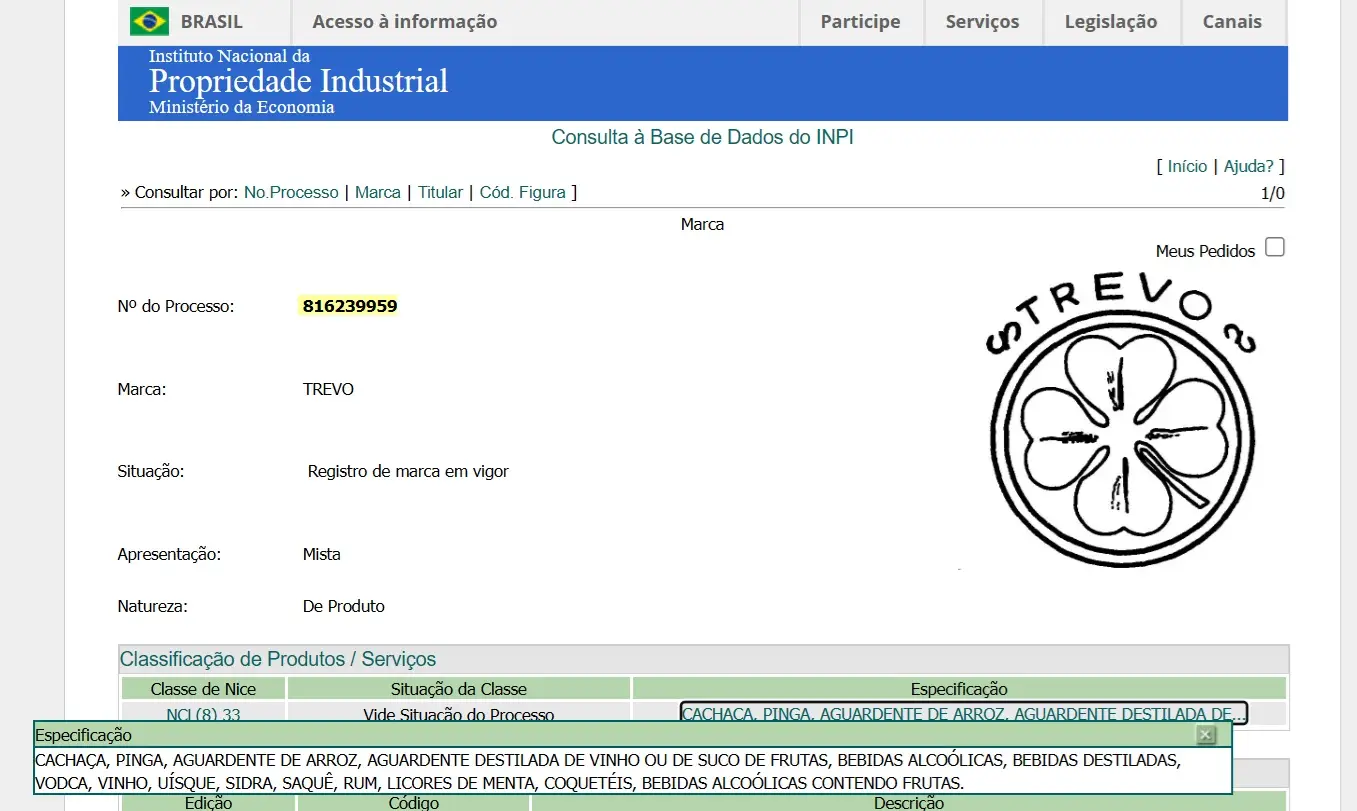Search by Titular link
The image size is (1357, 811).
click(x=440, y=192)
